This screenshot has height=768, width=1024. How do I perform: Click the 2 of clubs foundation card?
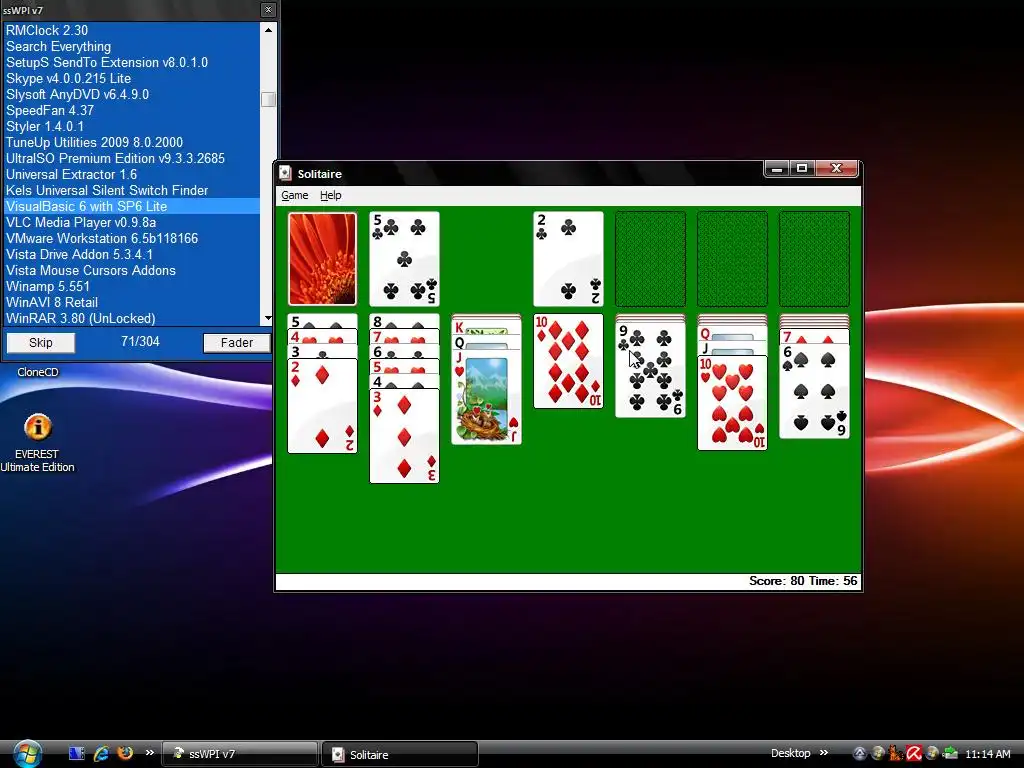(568, 259)
